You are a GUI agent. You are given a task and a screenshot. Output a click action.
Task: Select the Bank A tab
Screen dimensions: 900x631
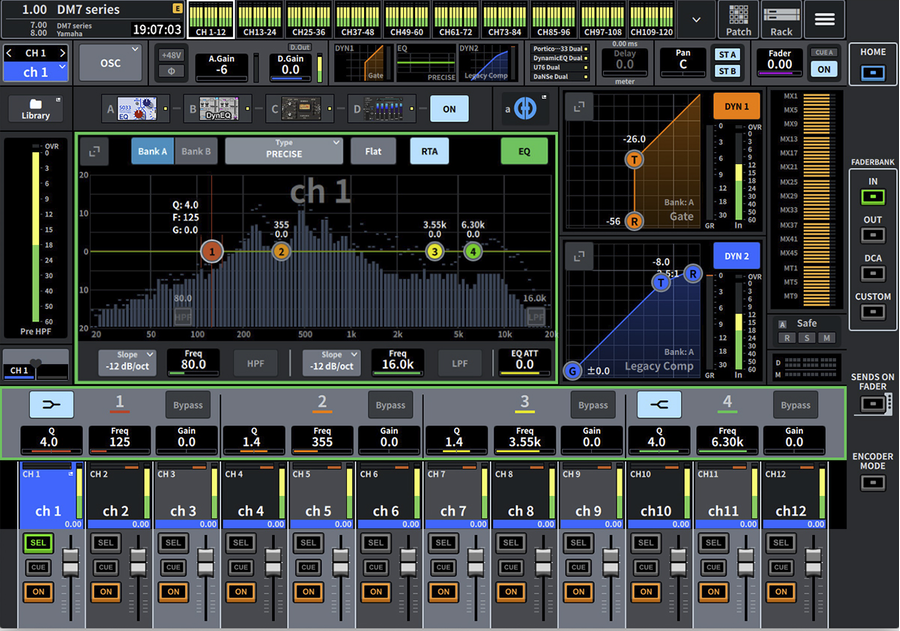(x=152, y=151)
